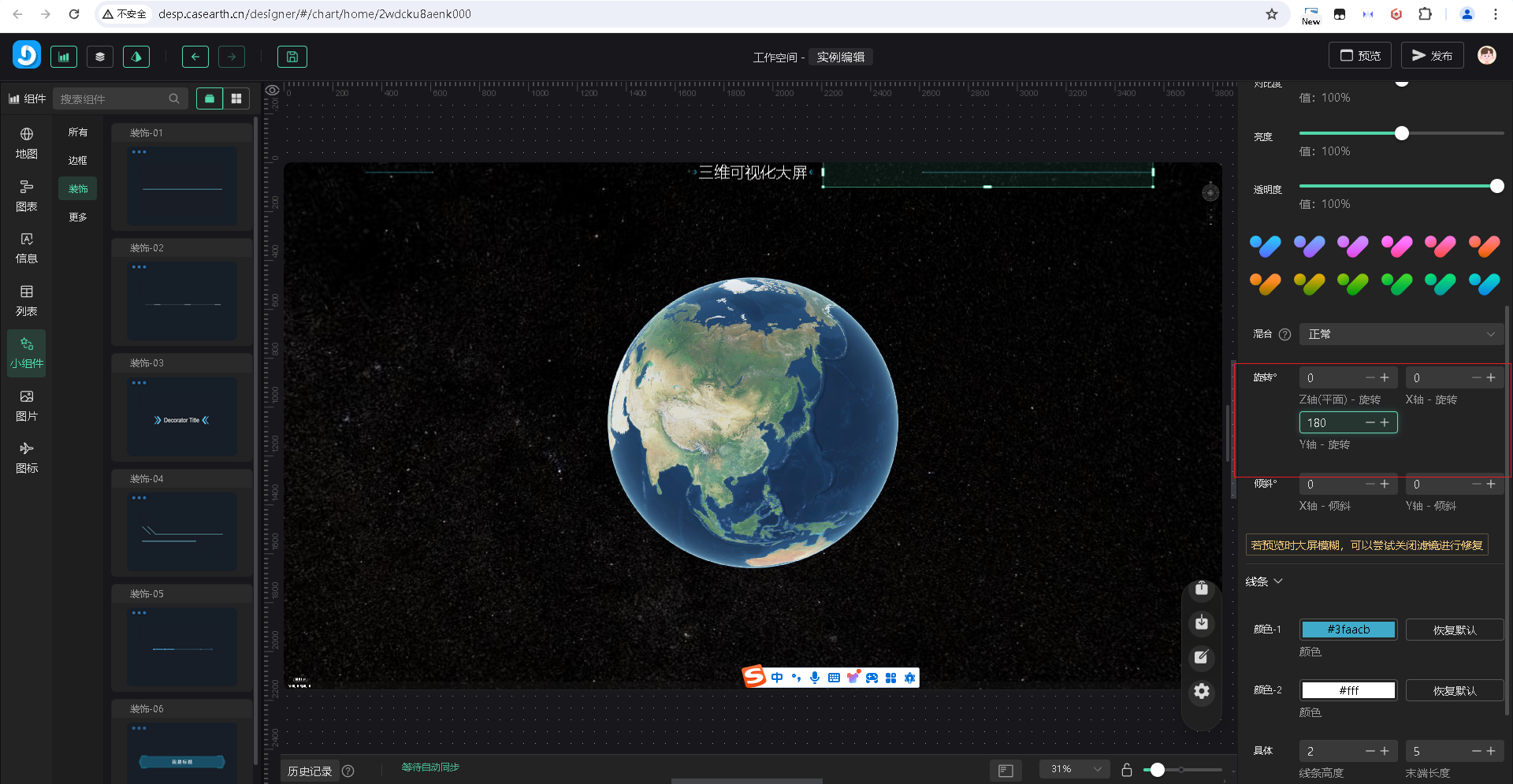Click the gear settings icon on canvas
The height and width of the screenshot is (784, 1513).
coord(1201,691)
